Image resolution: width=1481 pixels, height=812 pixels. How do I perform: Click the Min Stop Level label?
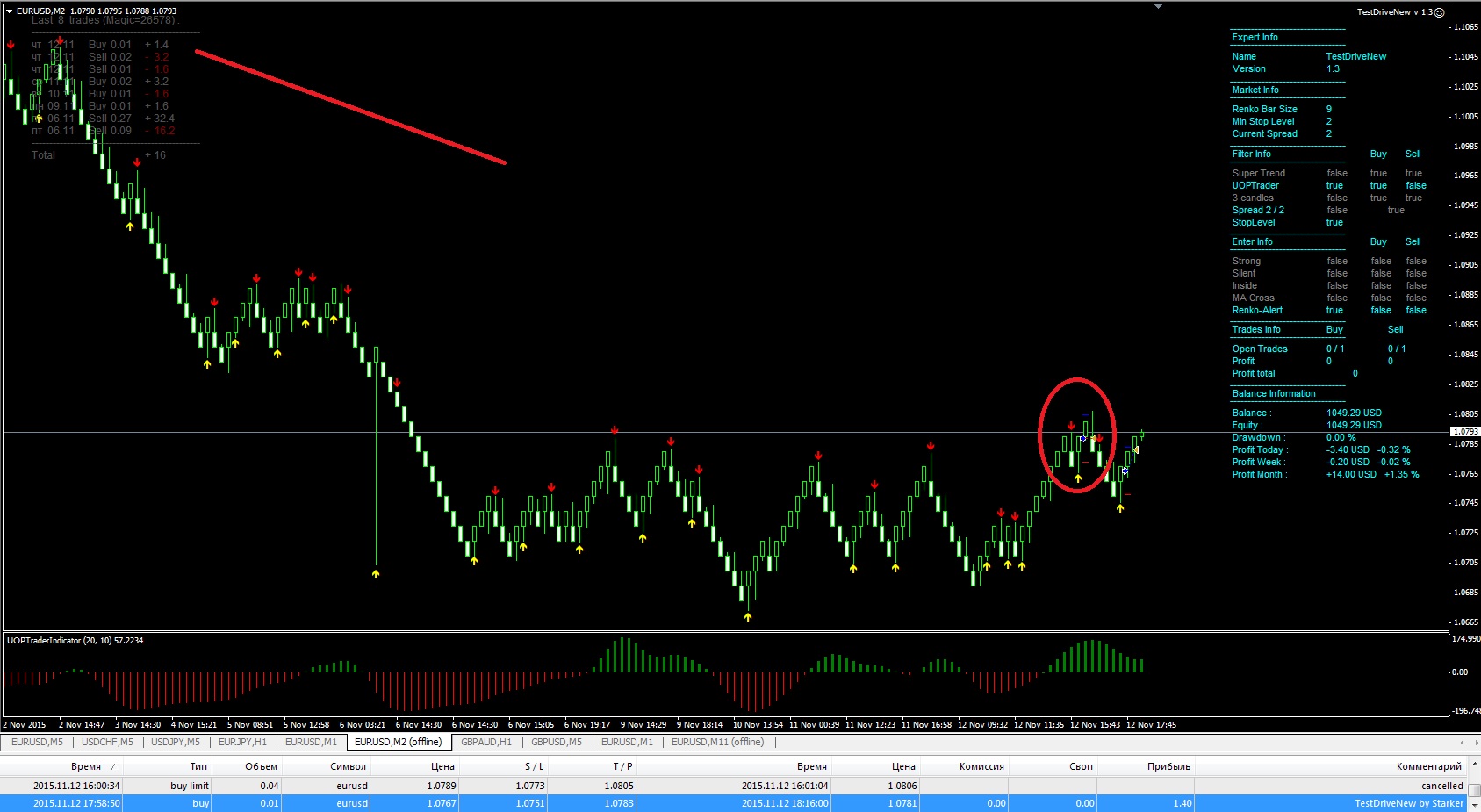click(1262, 121)
